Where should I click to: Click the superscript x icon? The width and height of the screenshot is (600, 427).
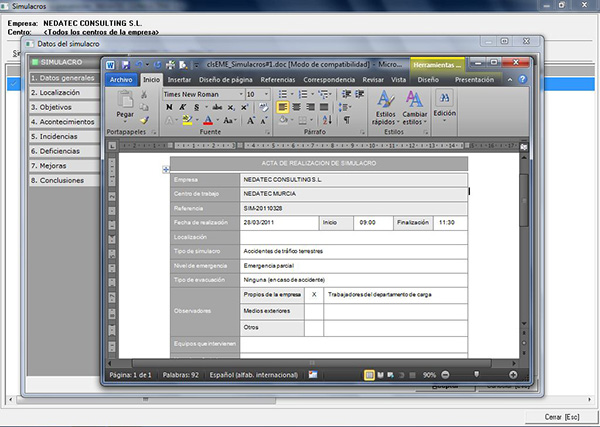tap(245, 108)
